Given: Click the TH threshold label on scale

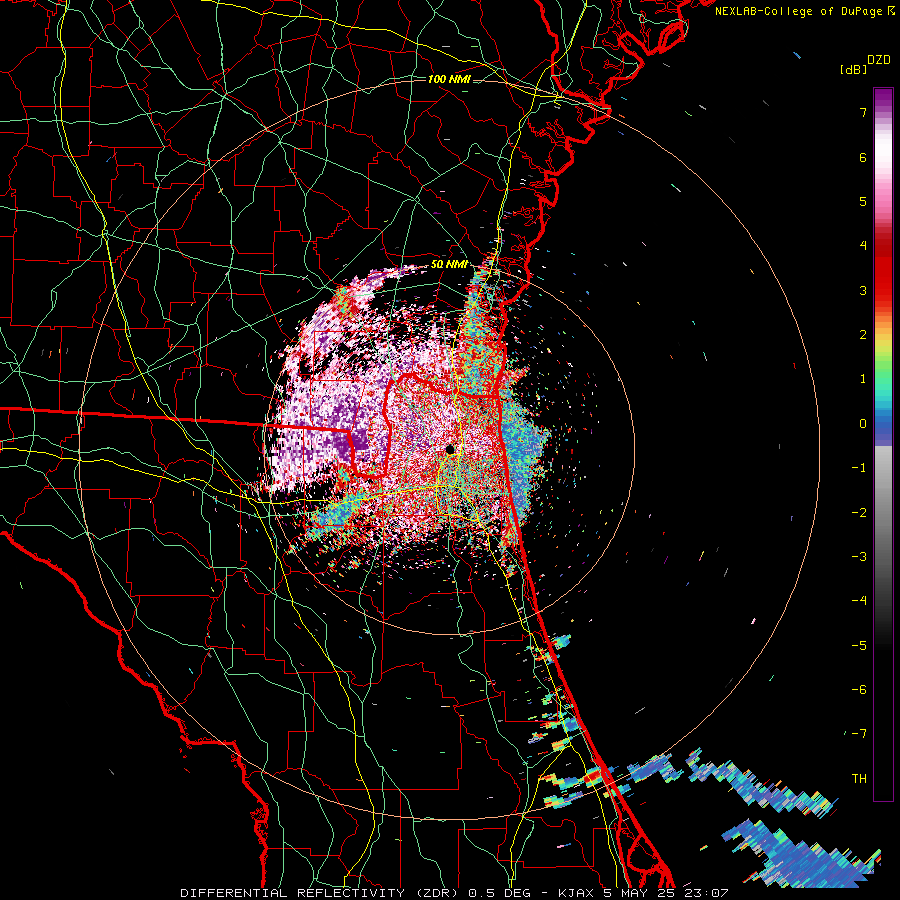Looking at the screenshot, I should pos(859,778).
